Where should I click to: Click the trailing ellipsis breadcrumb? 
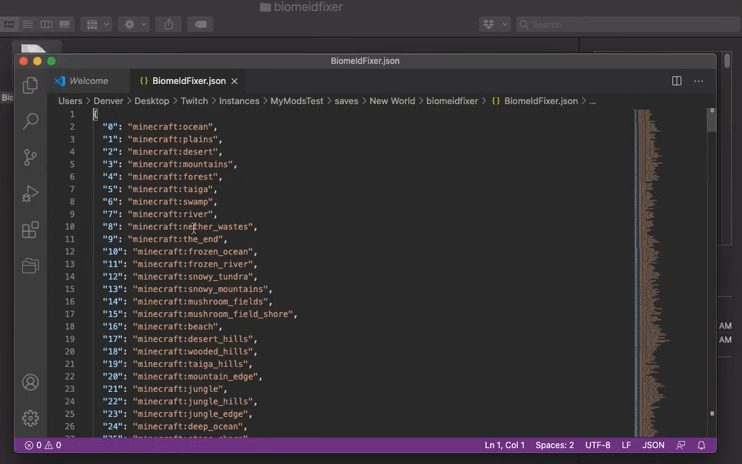pyautogui.click(x=592, y=101)
